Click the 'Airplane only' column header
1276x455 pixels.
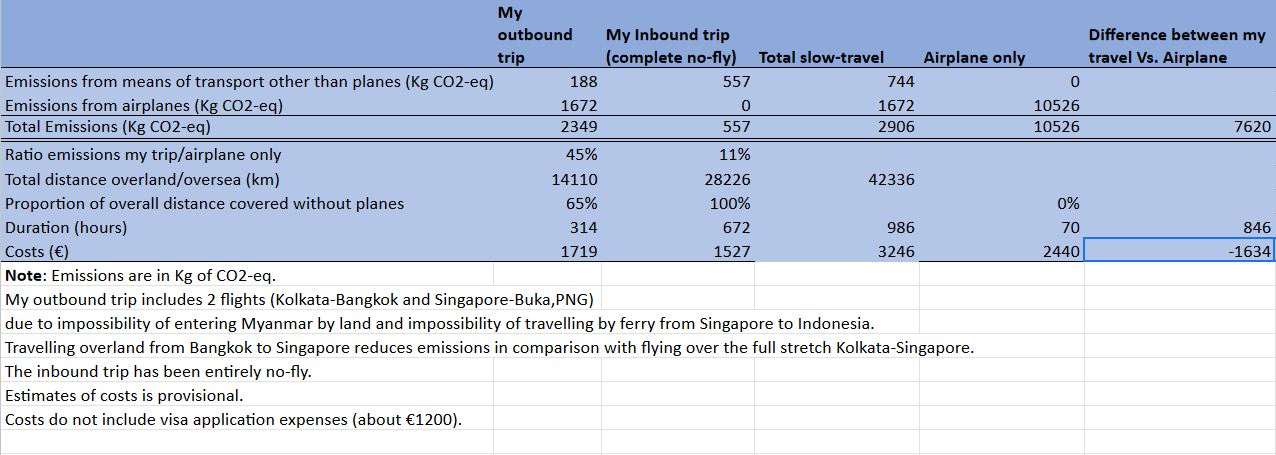pyautogui.click(x=975, y=58)
